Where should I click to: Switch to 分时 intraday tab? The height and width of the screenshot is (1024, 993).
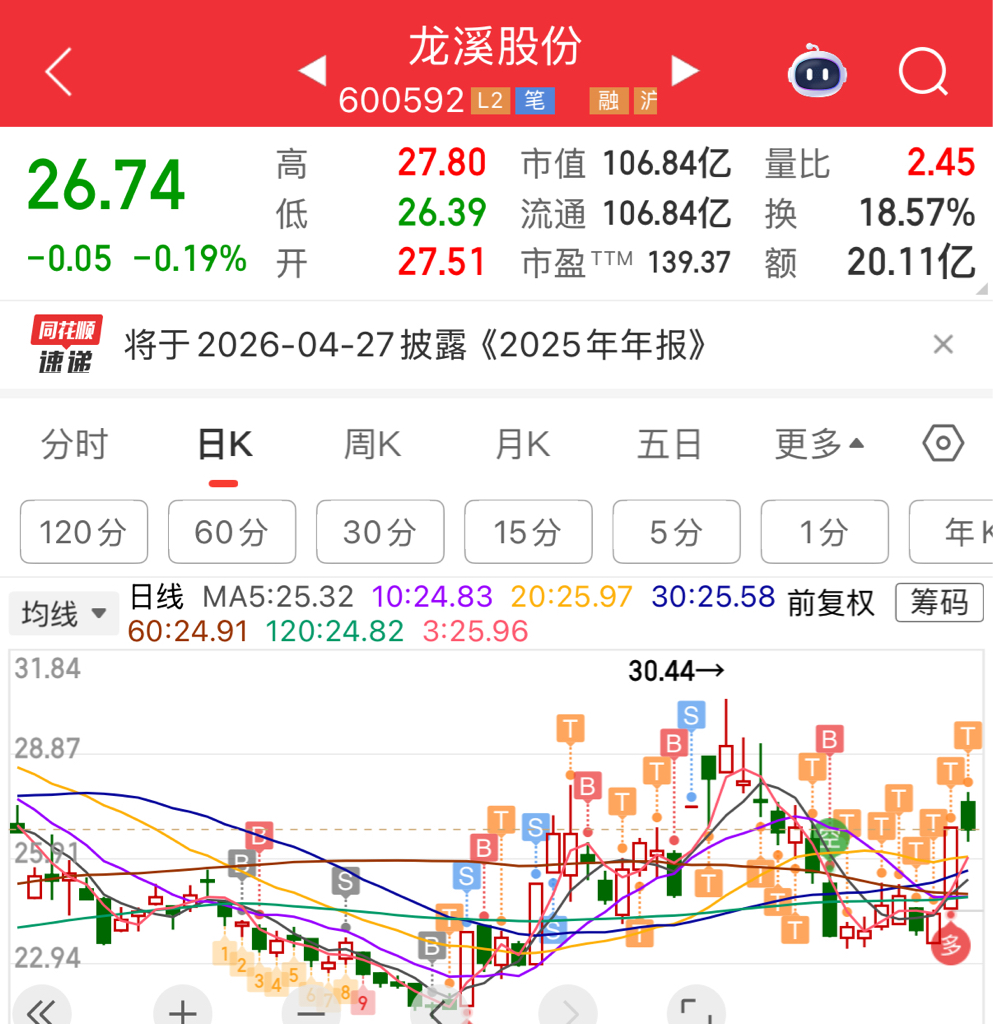[74, 445]
